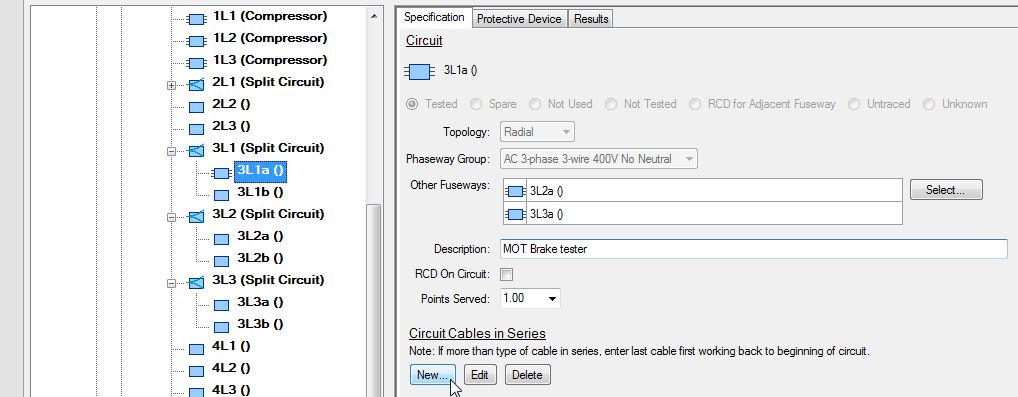The image size is (1018, 397).
Task: Collapse the 3L2 split circuit node
Action: [171, 218]
